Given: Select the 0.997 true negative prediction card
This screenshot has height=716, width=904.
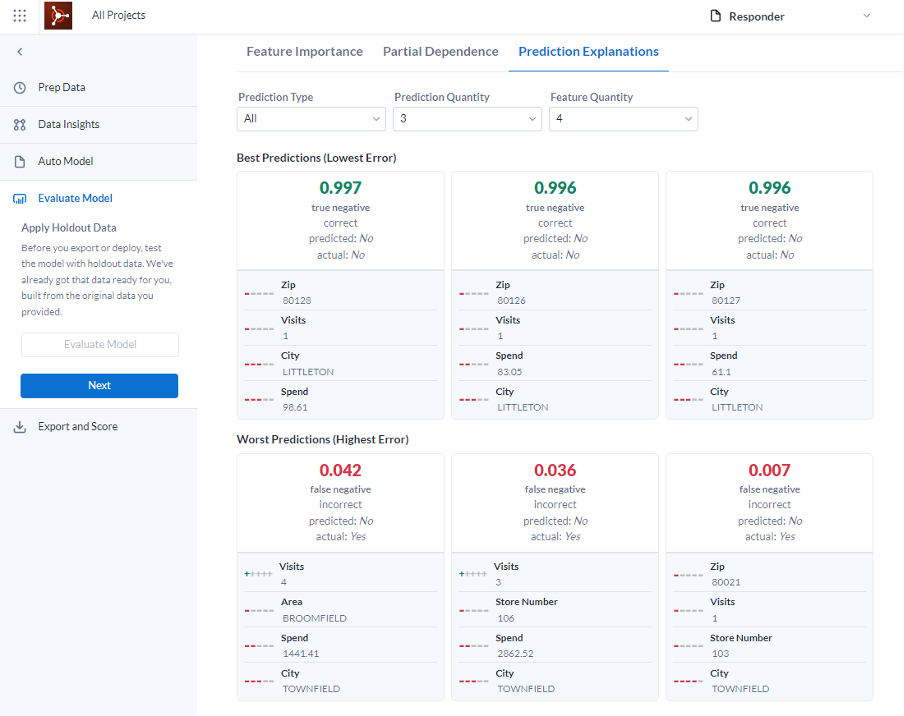Looking at the screenshot, I should (x=340, y=220).
